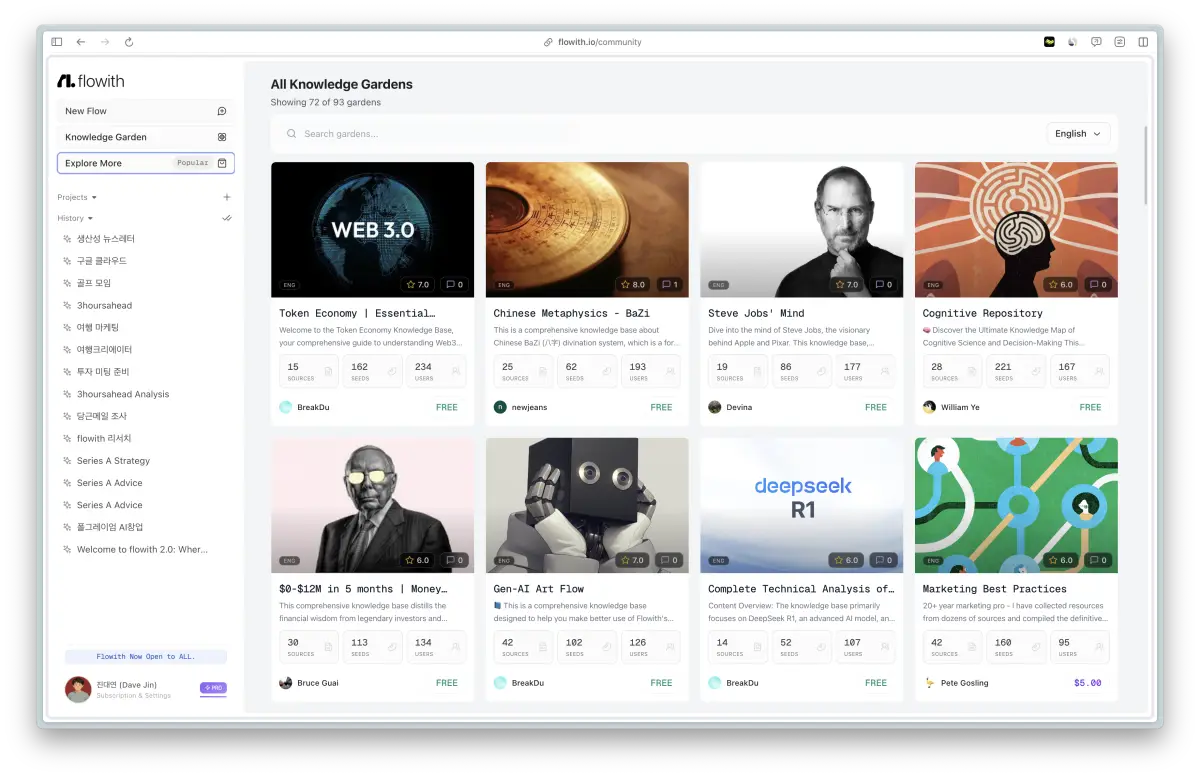The height and width of the screenshot is (777, 1200).
Task: Click the star rating on Cognitive Repository card
Action: pos(1061,284)
